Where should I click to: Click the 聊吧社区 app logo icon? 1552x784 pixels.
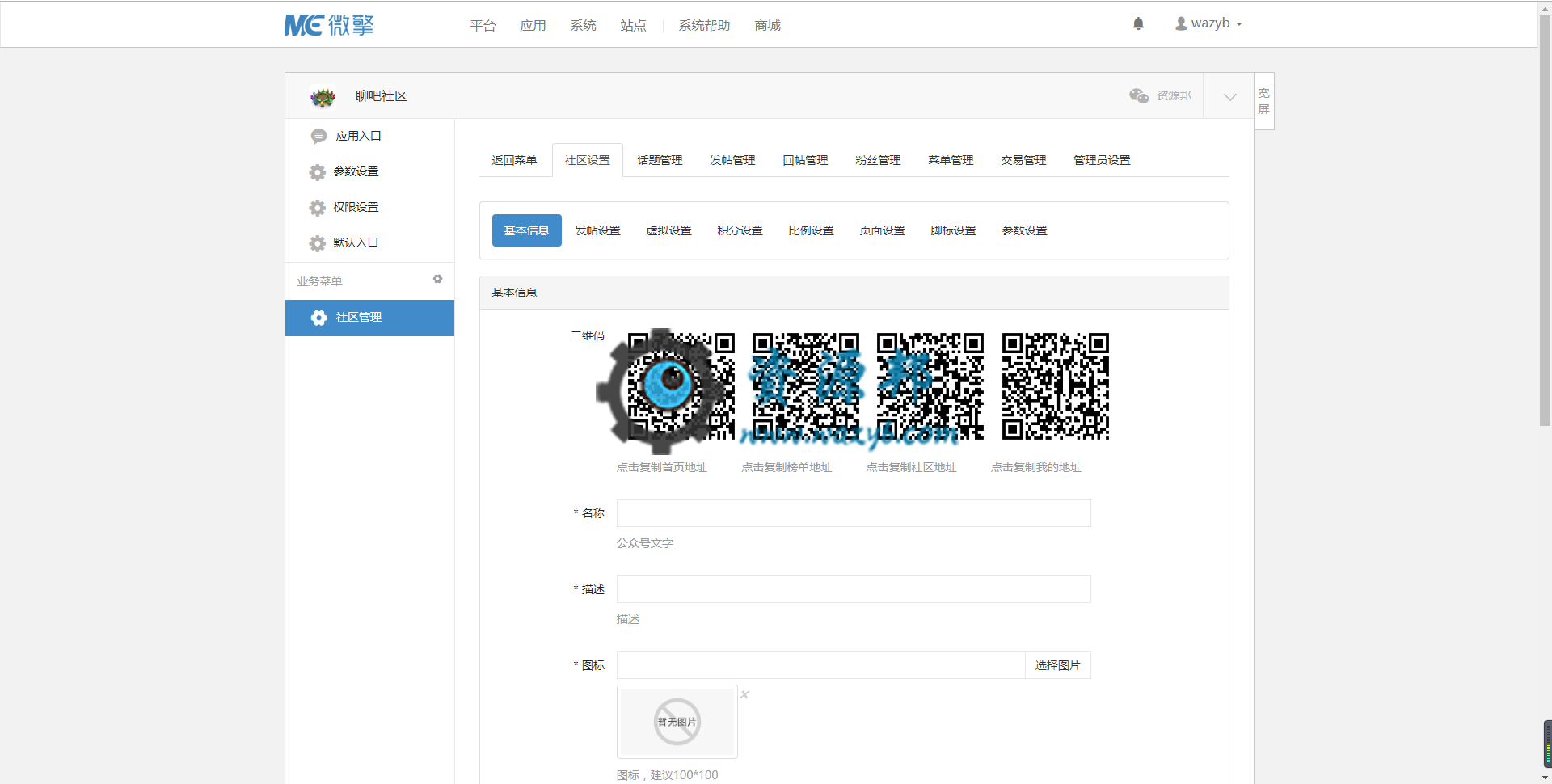(323, 97)
